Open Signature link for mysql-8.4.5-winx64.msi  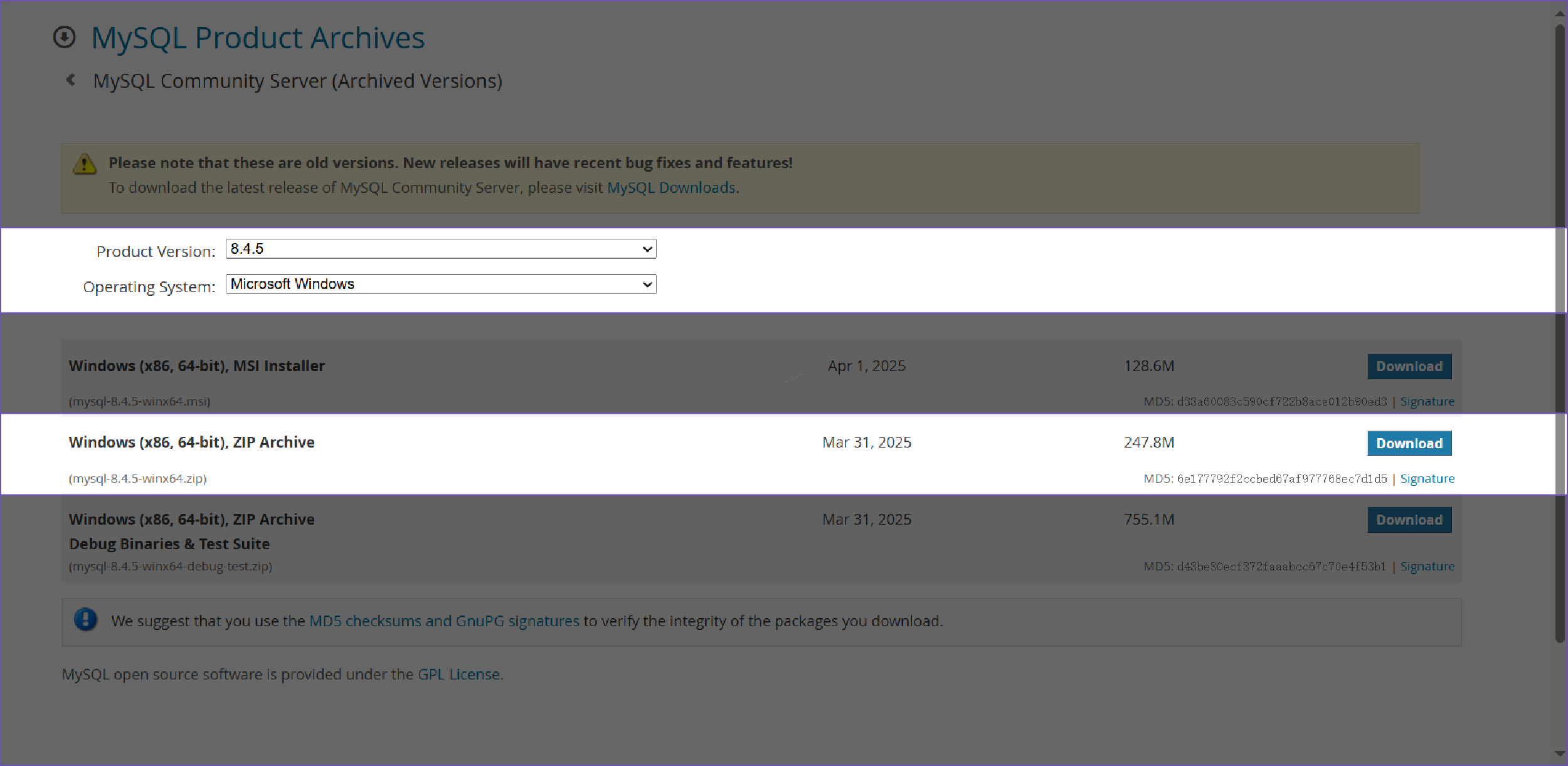(1427, 401)
